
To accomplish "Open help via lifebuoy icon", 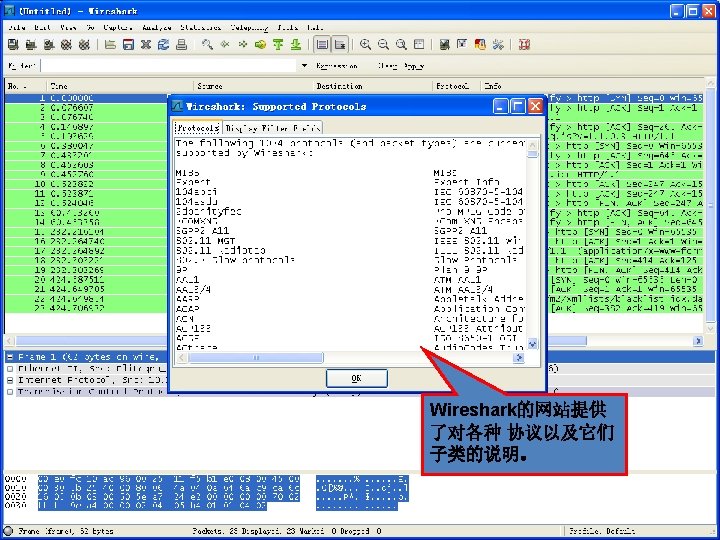I will point(524,45).
